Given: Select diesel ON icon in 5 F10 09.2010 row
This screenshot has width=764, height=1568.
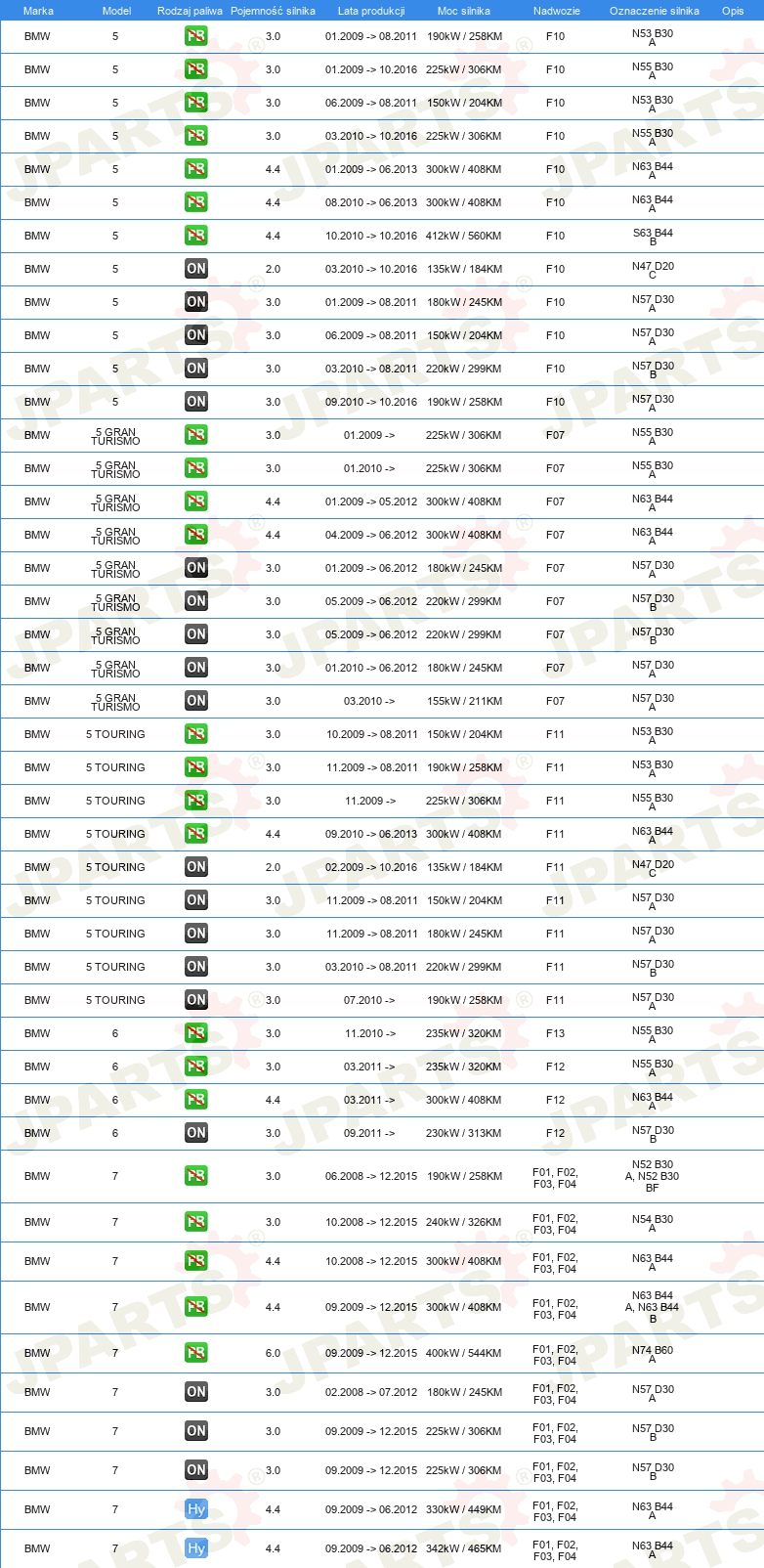Looking at the screenshot, I should (196, 402).
